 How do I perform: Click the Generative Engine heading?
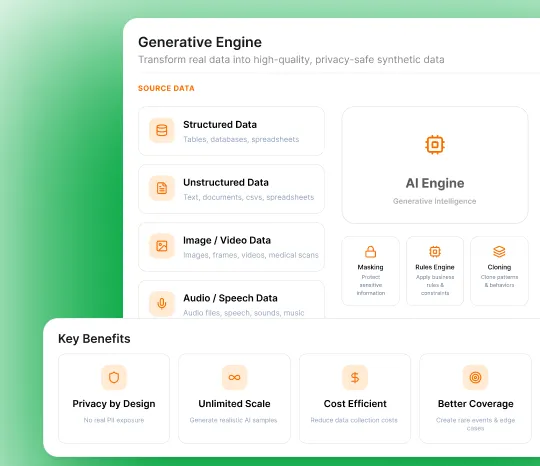click(x=200, y=42)
